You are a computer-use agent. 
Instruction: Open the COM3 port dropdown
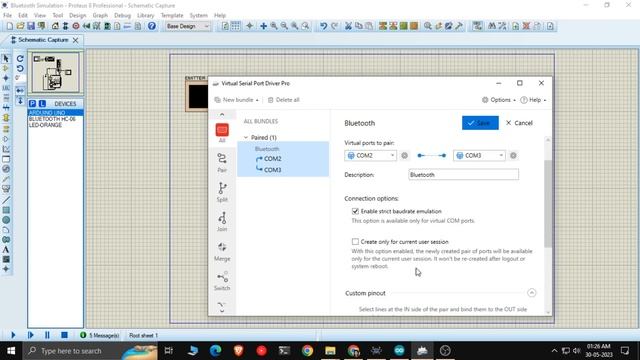(x=479, y=156)
